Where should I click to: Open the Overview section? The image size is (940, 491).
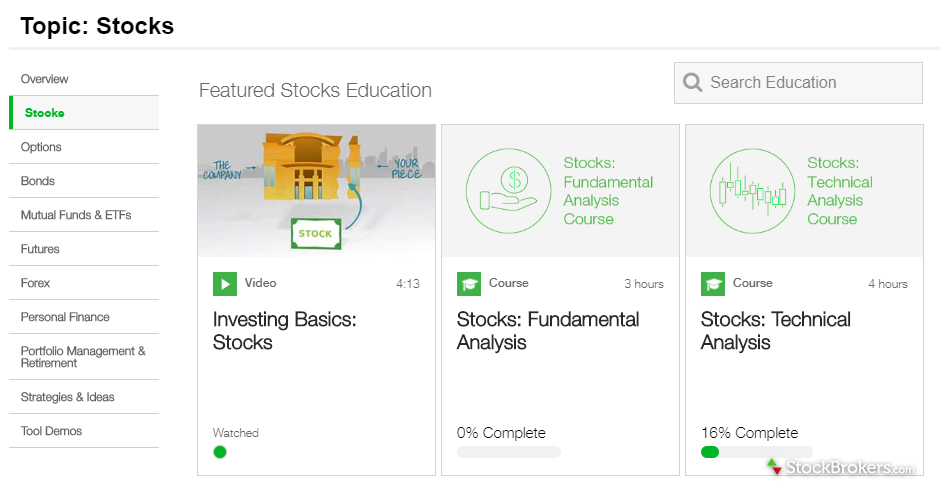tap(45, 79)
